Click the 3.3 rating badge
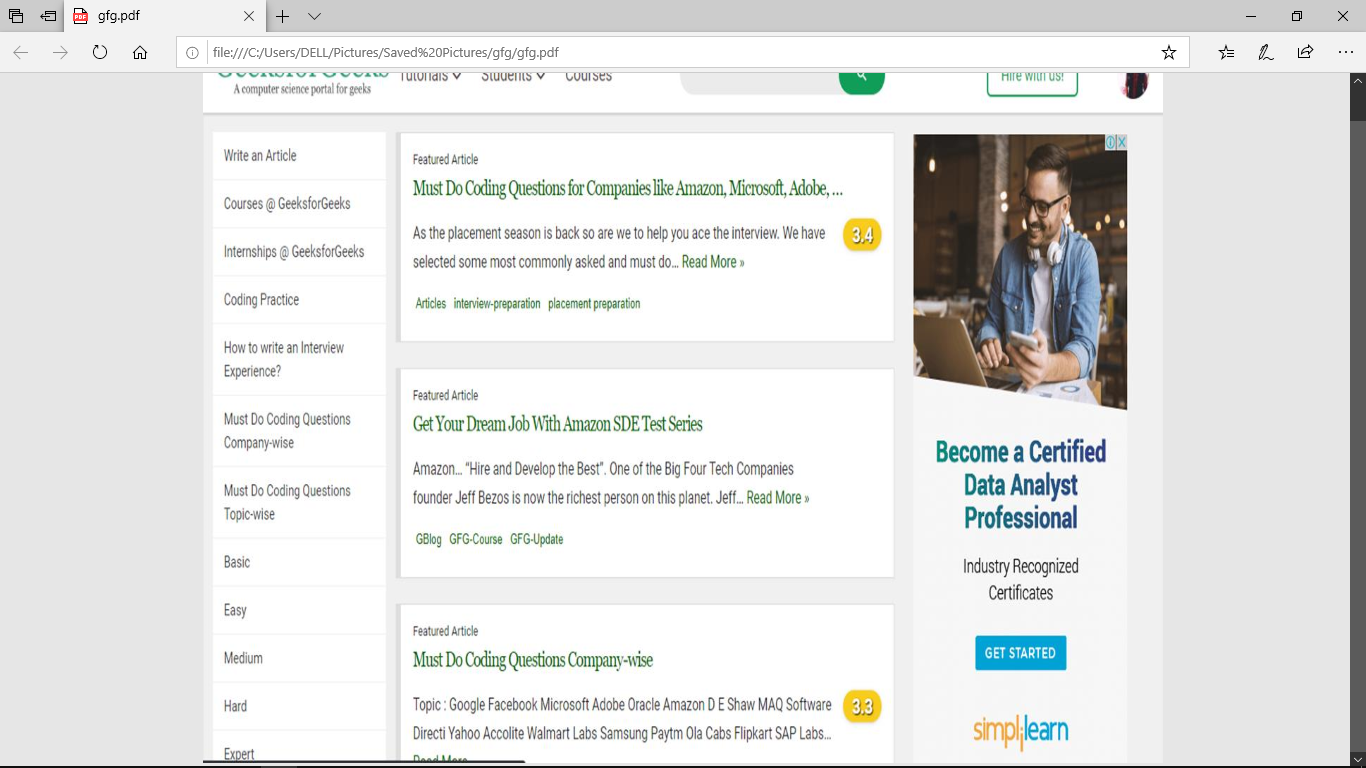 click(862, 707)
